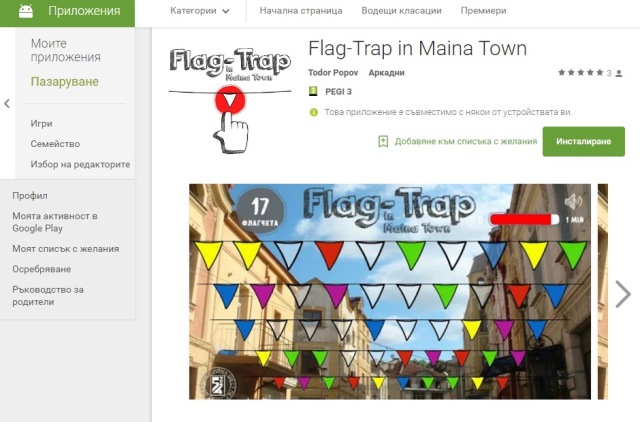640x422 pixels.
Task: Click the five-star rating display
Action: [580, 73]
